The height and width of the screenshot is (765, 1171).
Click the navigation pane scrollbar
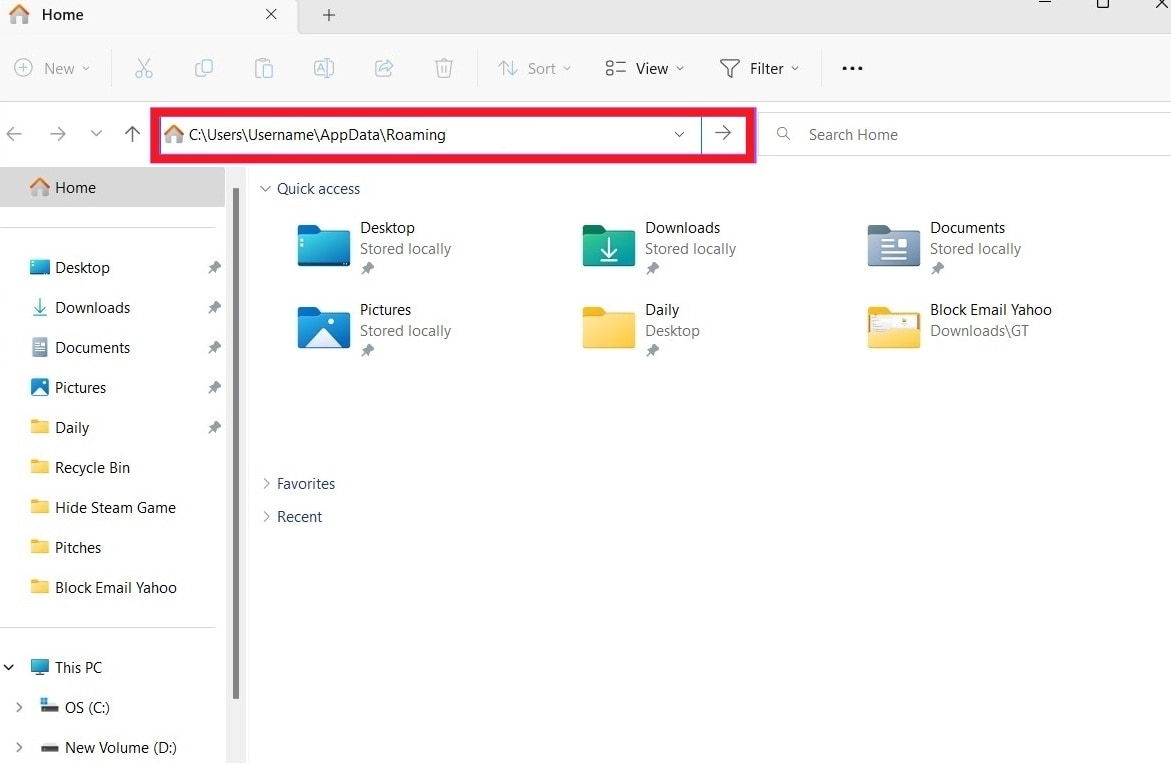pyautogui.click(x=236, y=444)
